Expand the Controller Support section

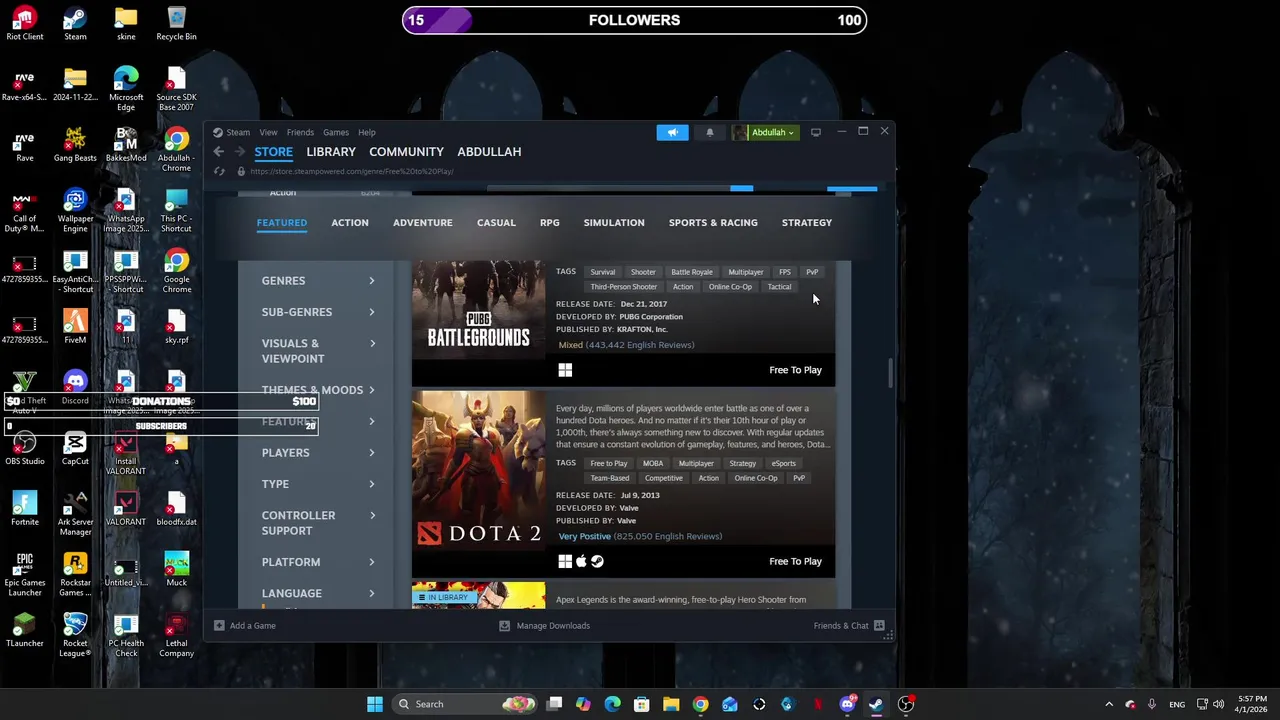(318, 523)
